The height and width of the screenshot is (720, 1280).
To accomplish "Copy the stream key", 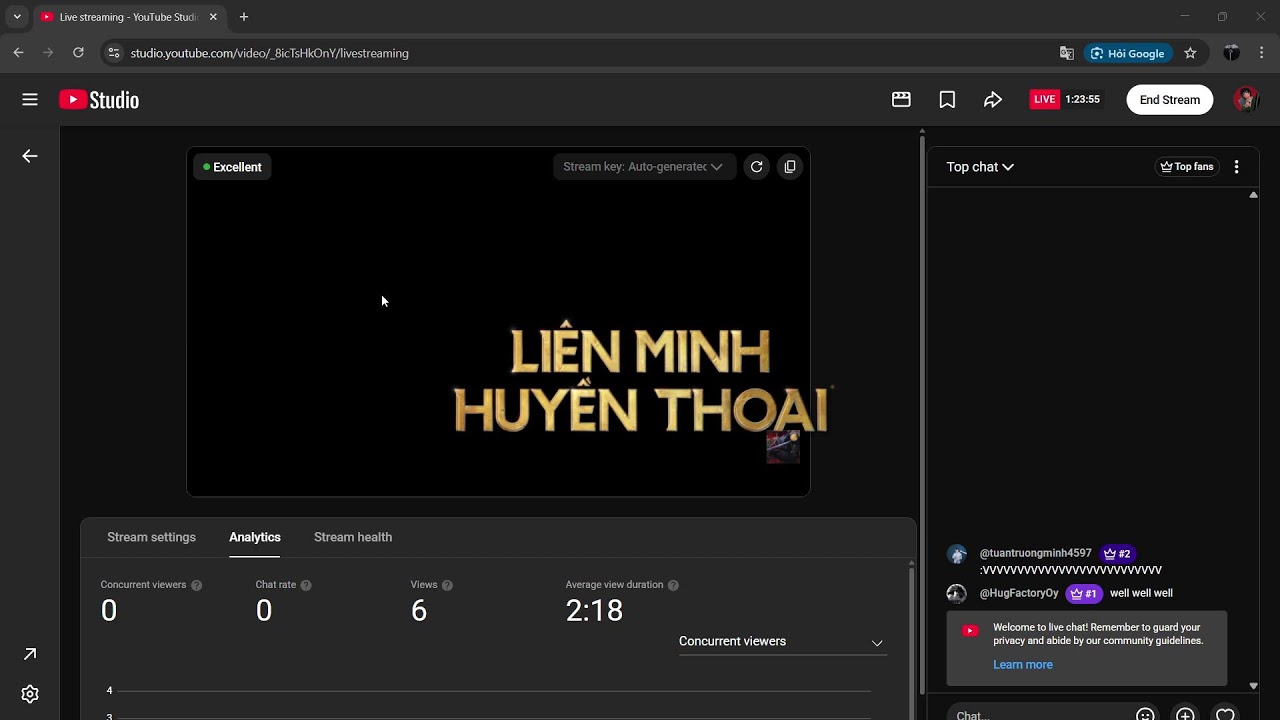I will point(790,167).
